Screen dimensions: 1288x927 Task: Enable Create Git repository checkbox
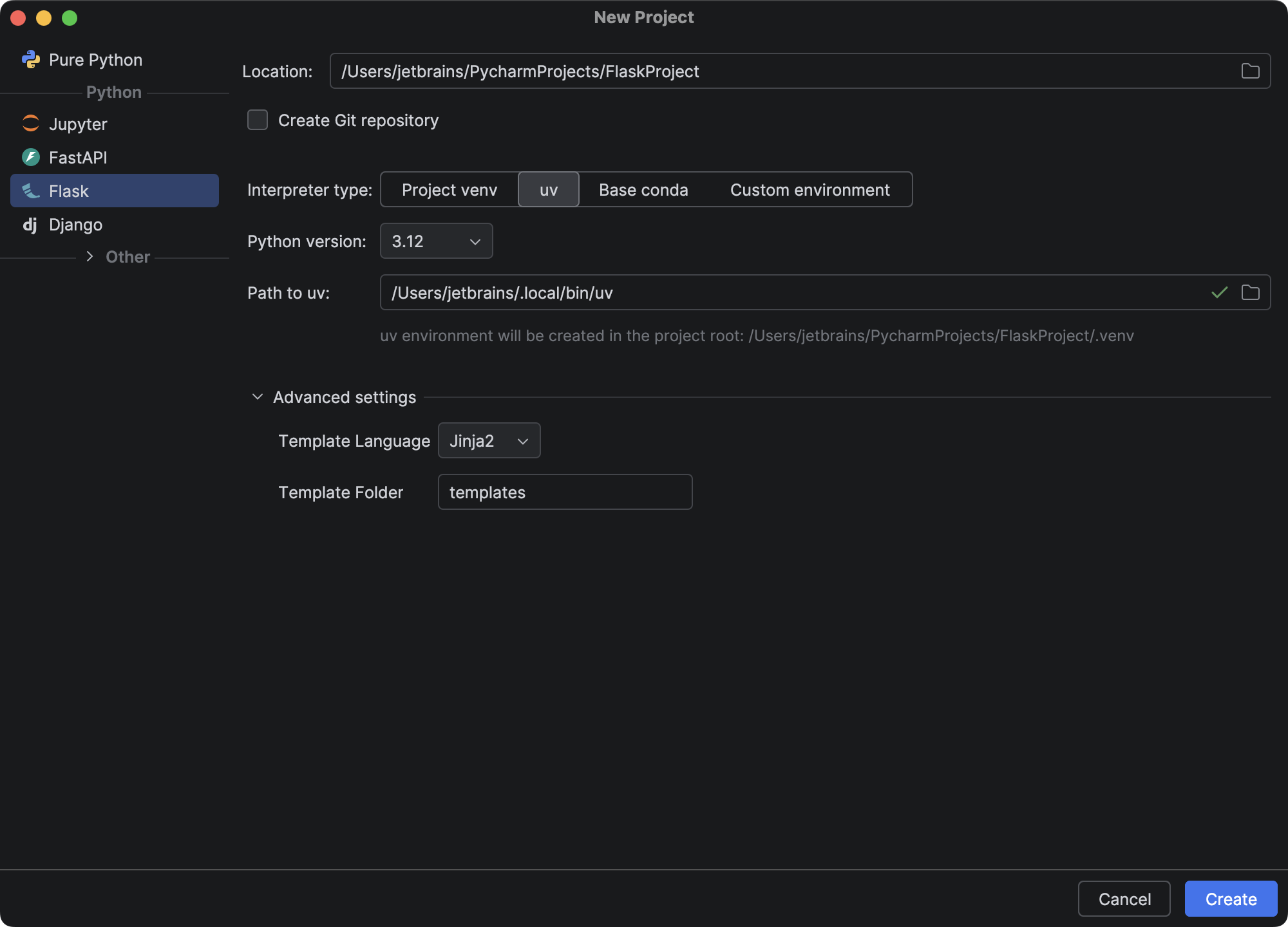click(258, 120)
